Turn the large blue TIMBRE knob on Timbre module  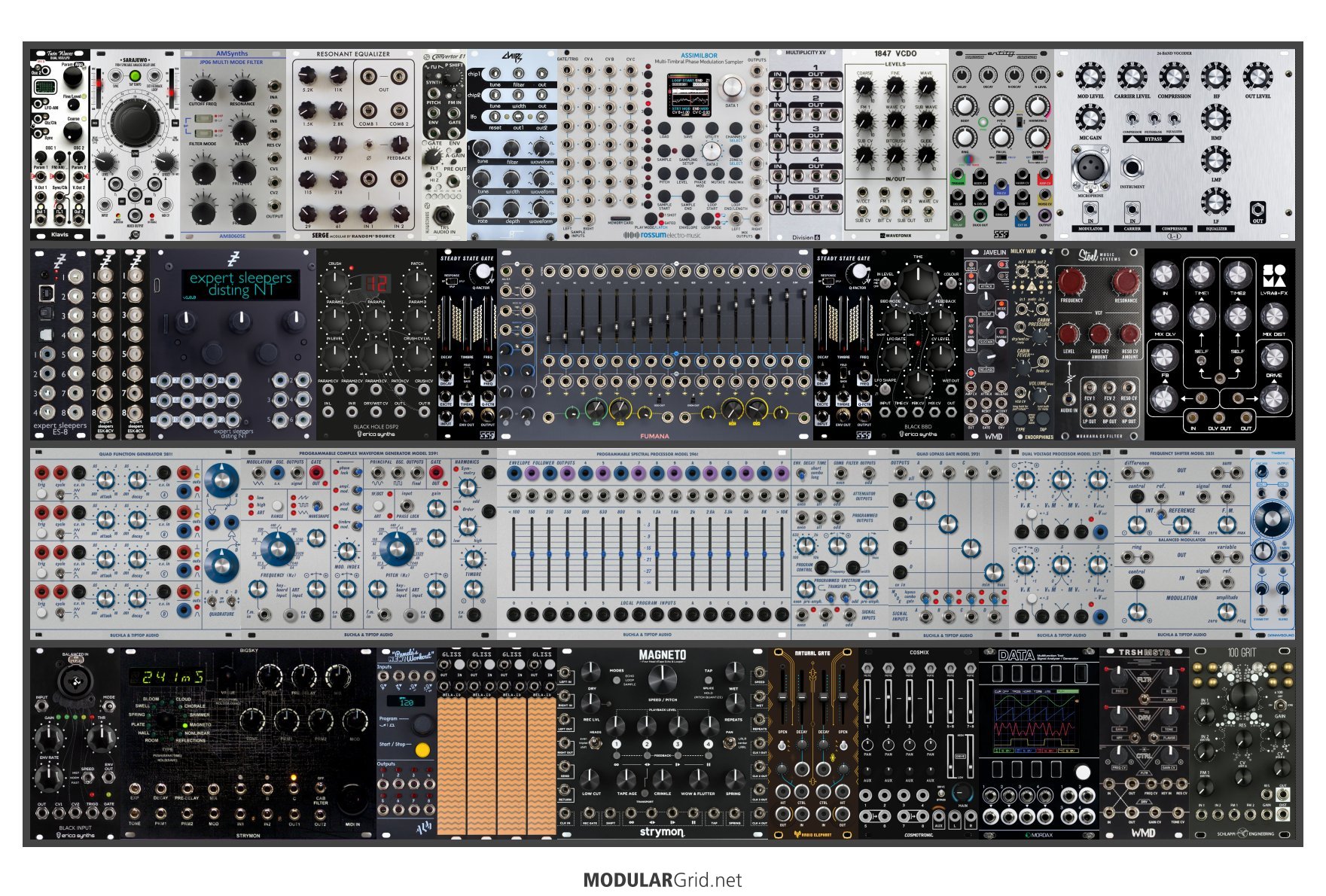1271,519
